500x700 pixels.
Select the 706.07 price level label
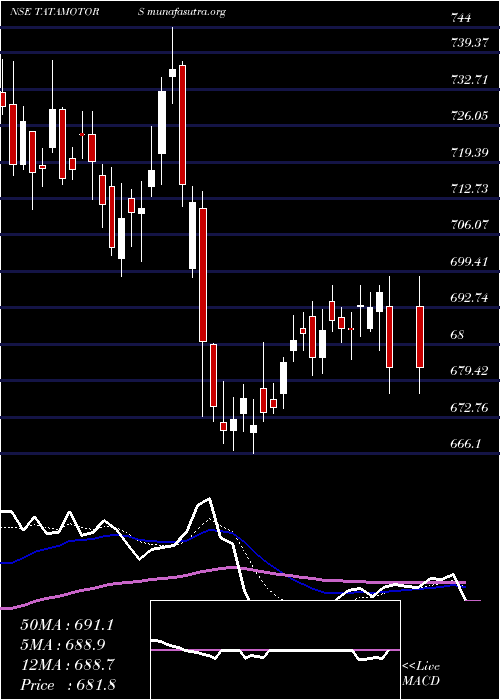pos(469,225)
